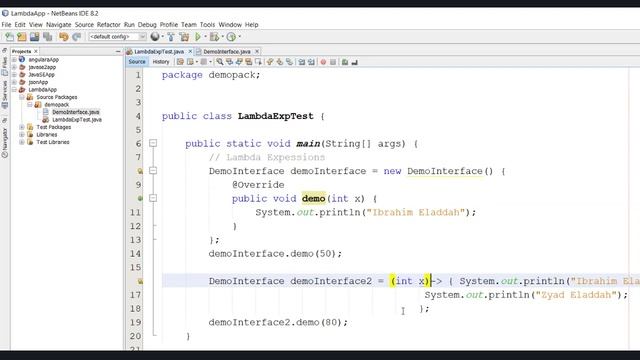Close the Projects panel tab

36,51
